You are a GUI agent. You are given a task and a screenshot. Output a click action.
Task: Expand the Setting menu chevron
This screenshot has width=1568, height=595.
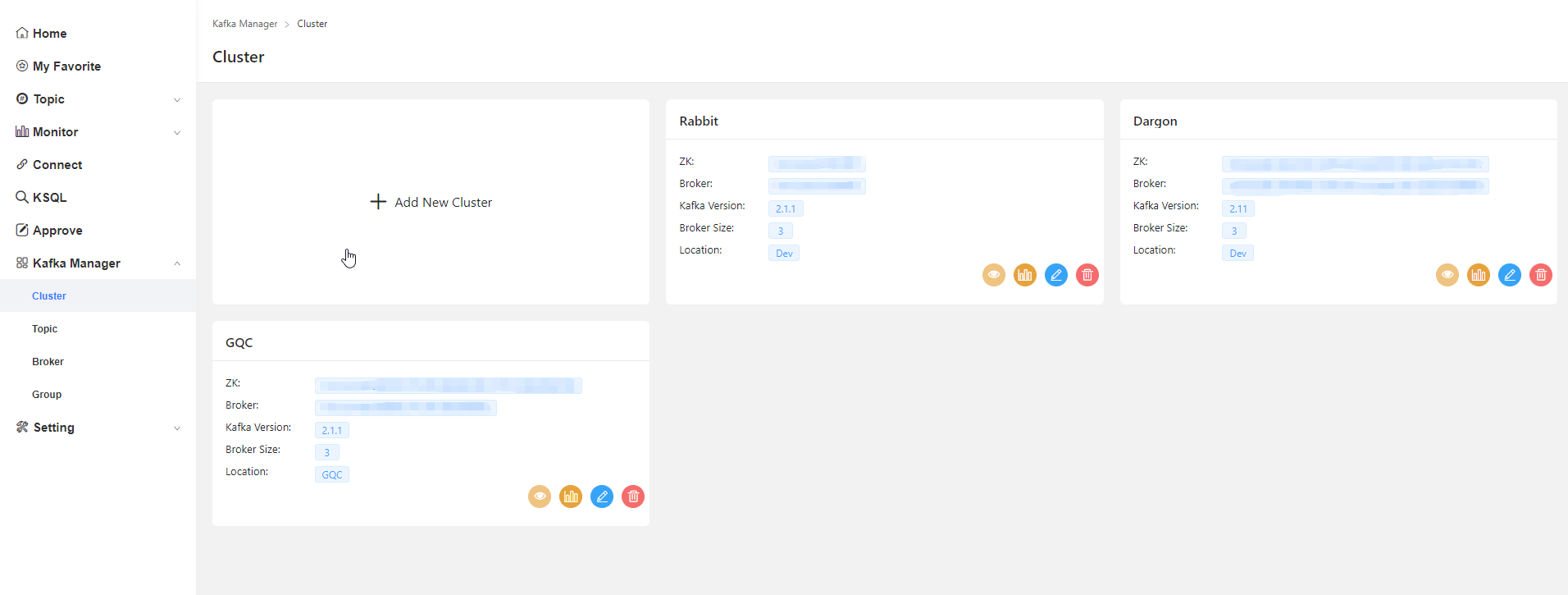pos(177,428)
